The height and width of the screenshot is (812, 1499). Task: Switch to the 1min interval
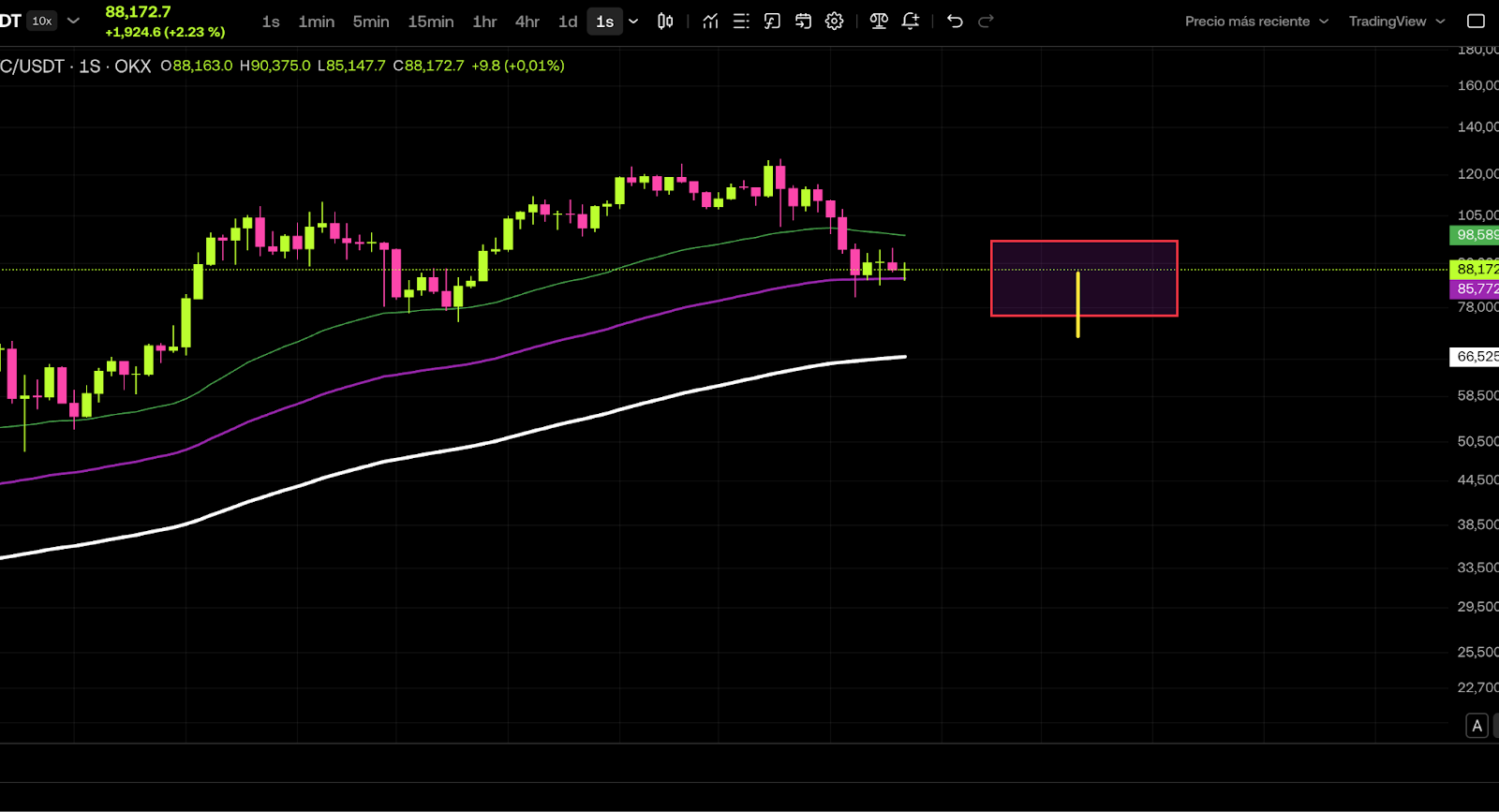pyautogui.click(x=317, y=21)
